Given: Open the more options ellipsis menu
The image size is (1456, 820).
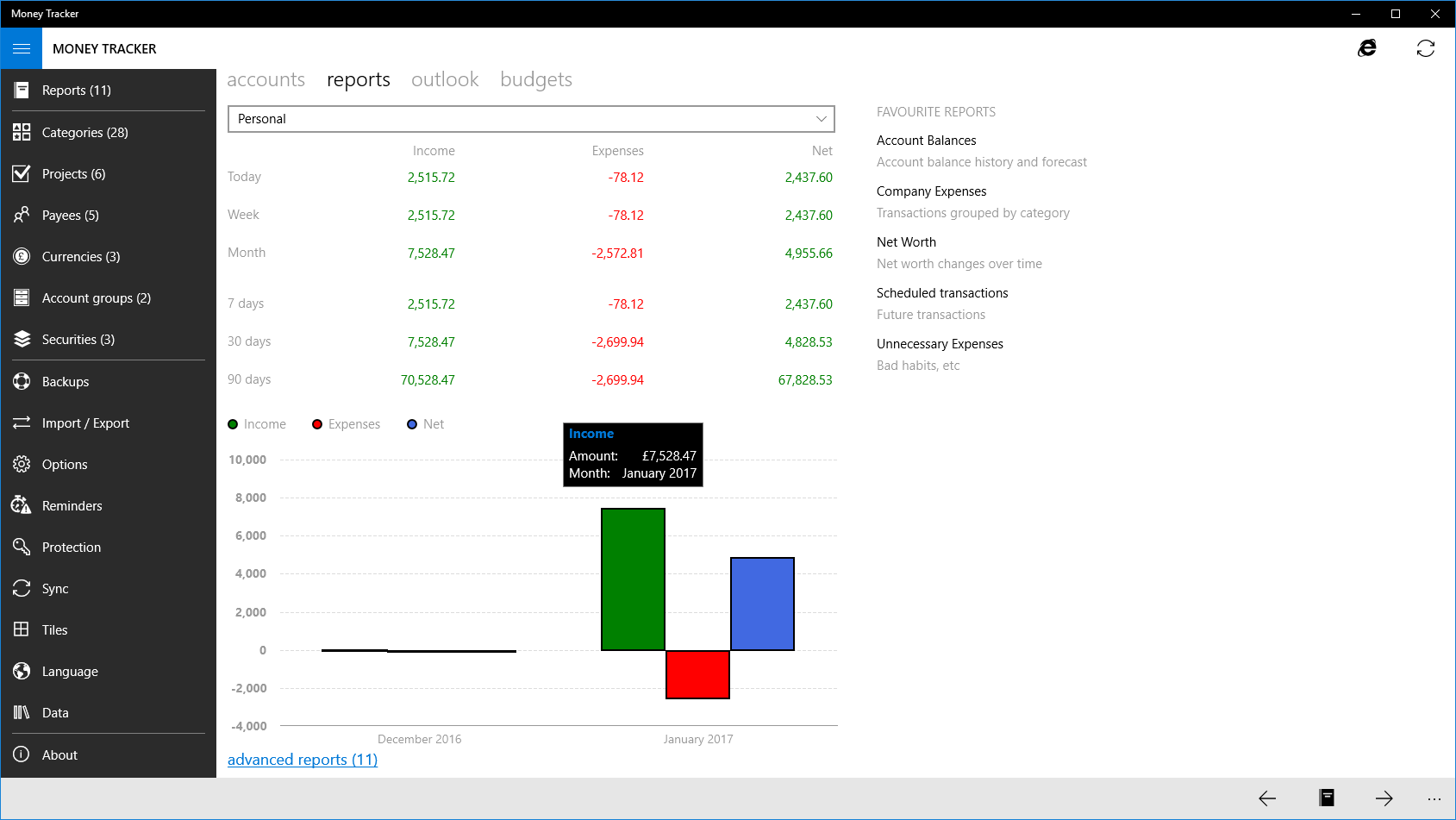Looking at the screenshot, I should pyautogui.click(x=1434, y=798).
